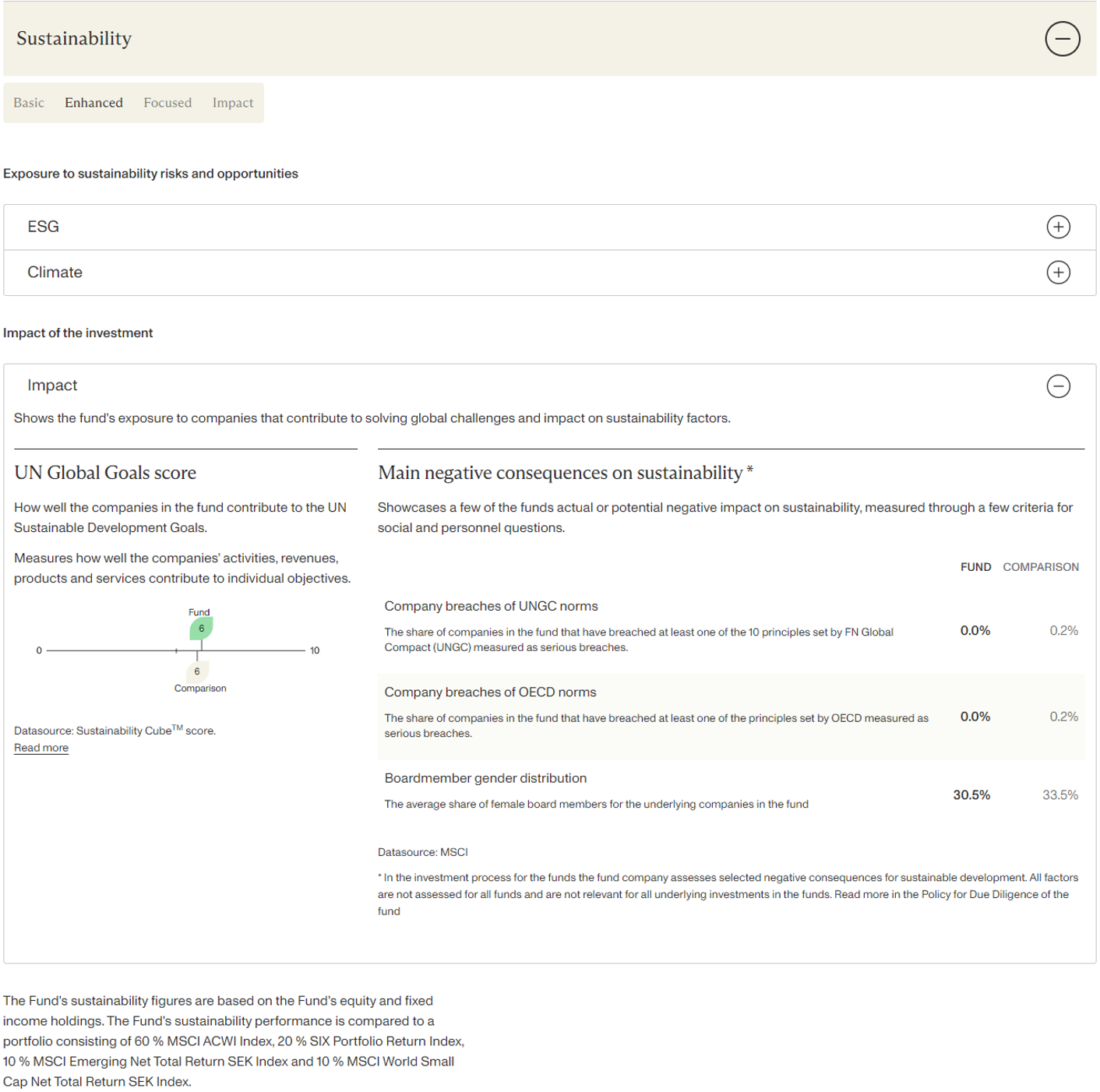The height and width of the screenshot is (1092, 1100).
Task: Click the COMPARISON column header
Action: (x=1040, y=567)
